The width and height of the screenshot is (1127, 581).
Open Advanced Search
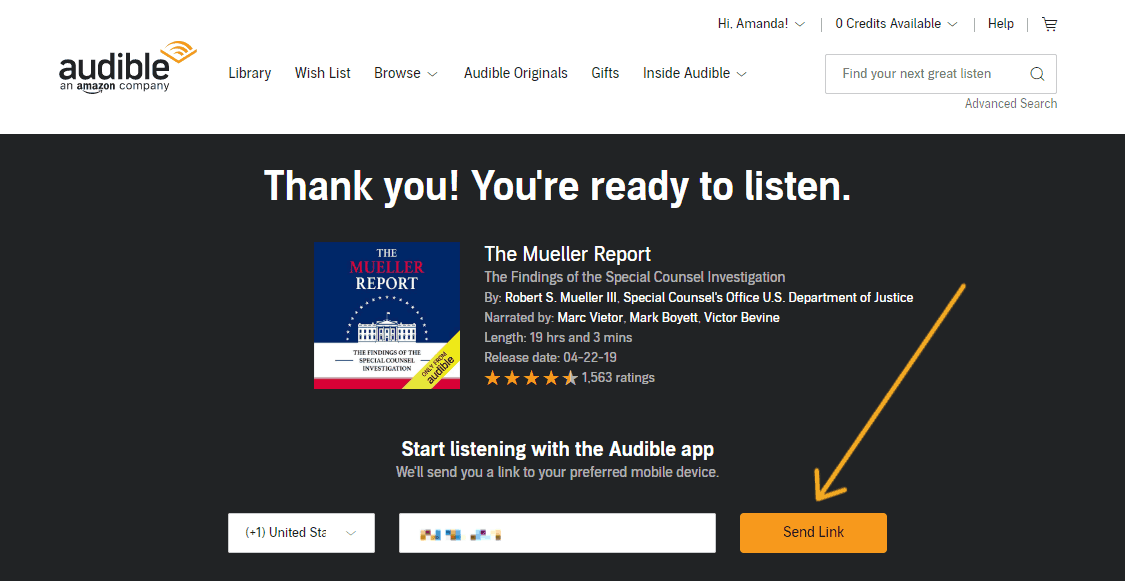click(1011, 104)
